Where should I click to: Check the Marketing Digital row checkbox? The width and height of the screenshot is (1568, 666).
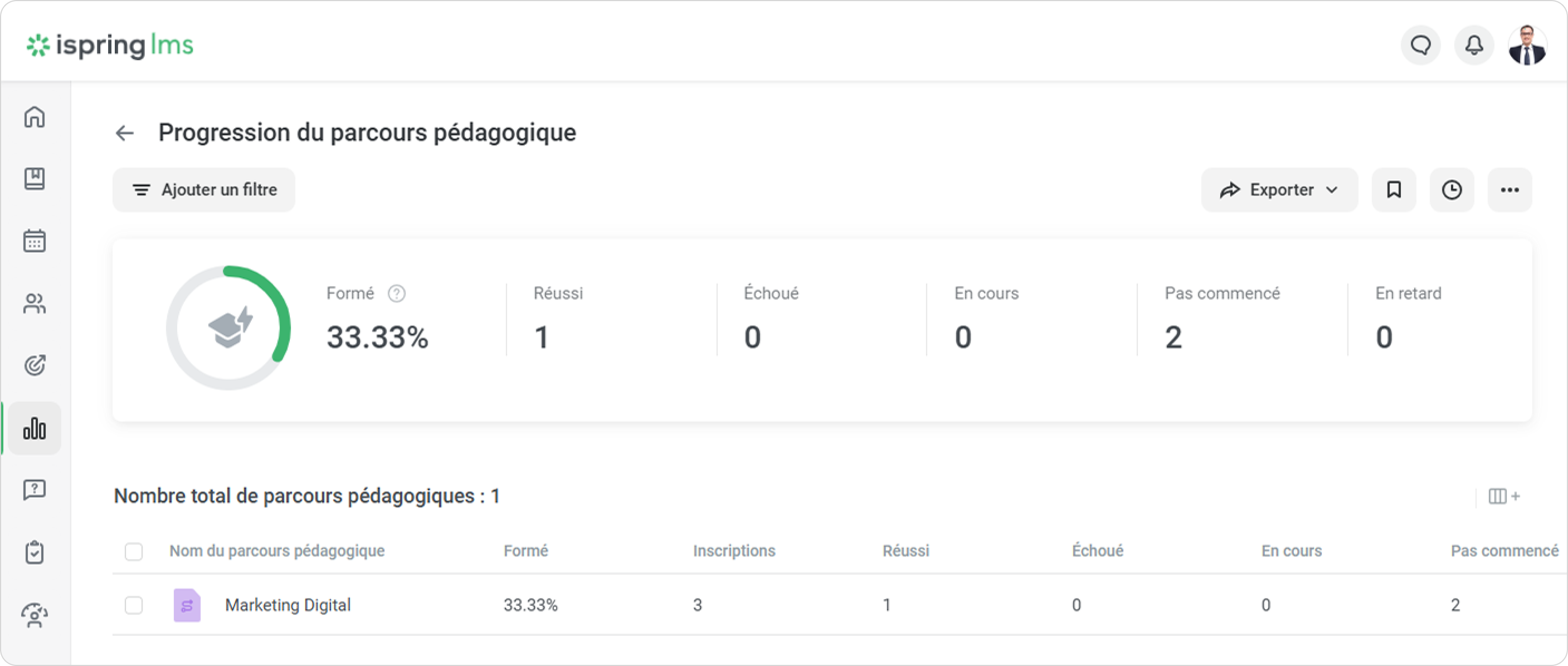point(134,605)
